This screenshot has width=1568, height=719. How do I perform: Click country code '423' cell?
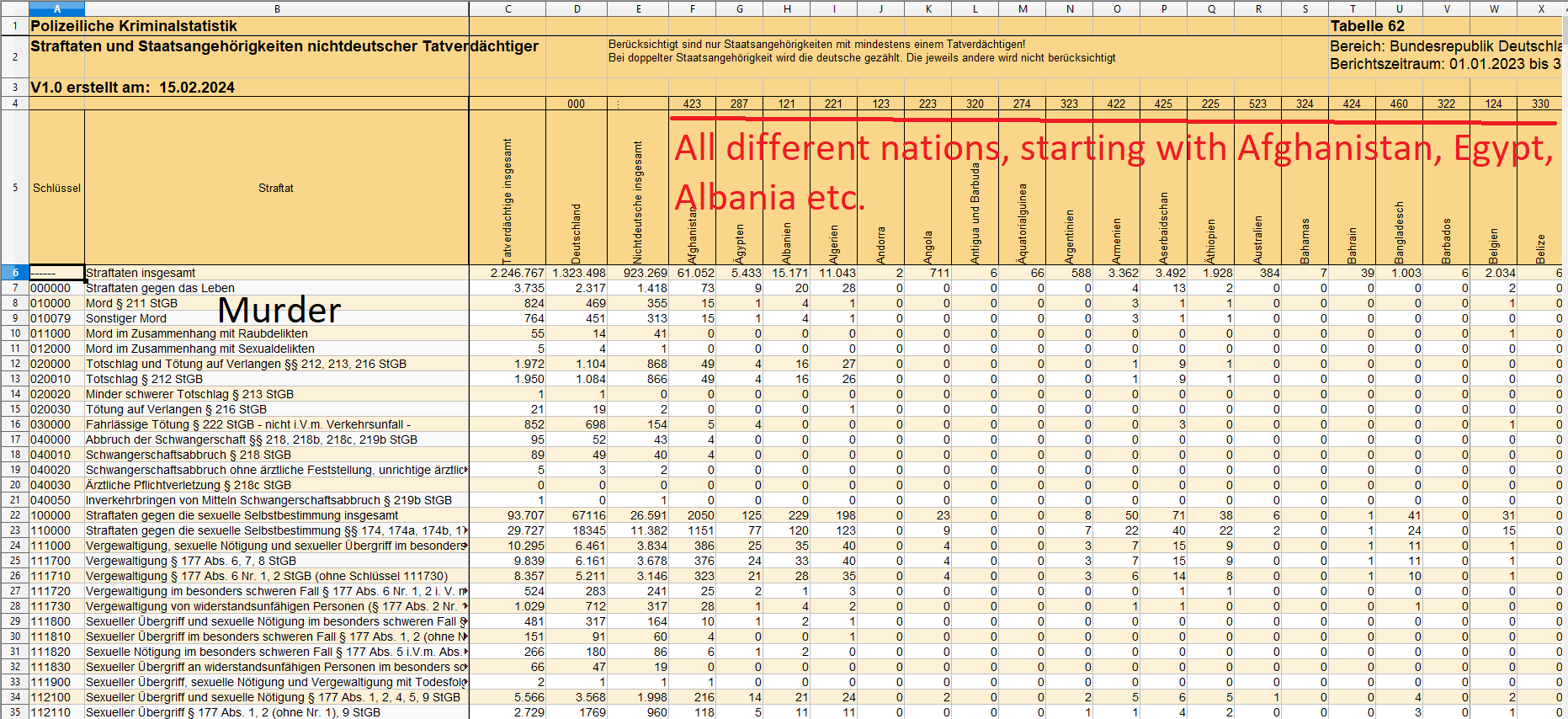coord(692,104)
